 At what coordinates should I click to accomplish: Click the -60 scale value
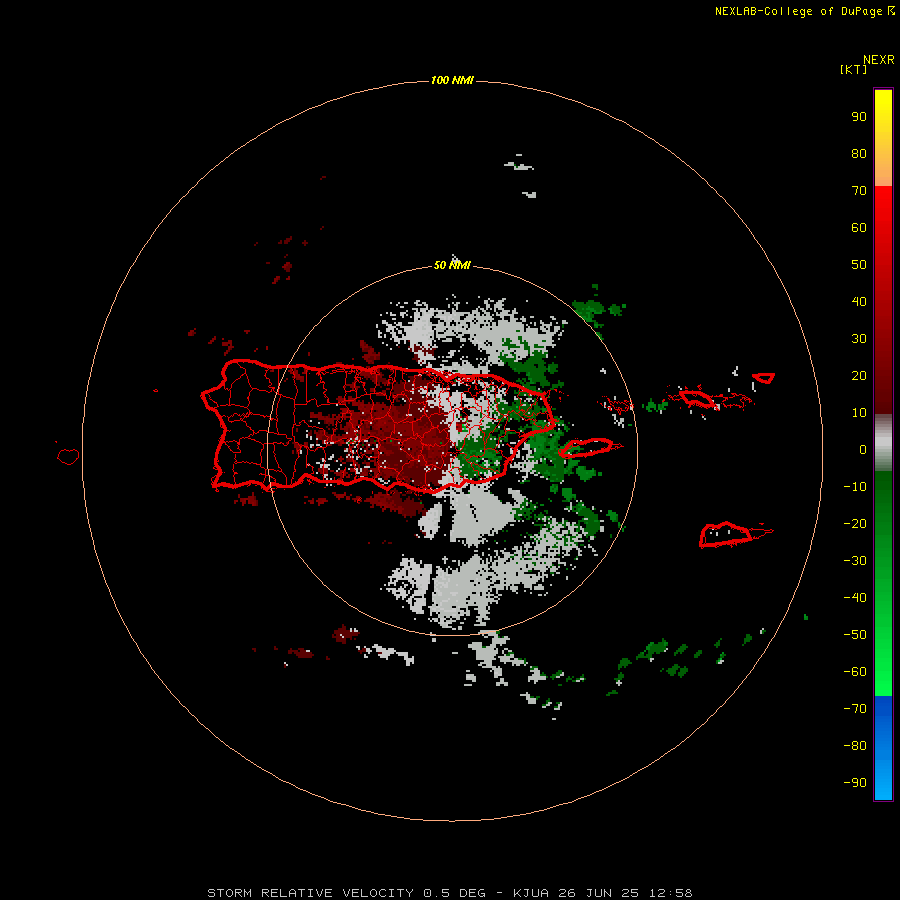[x=855, y=672]
